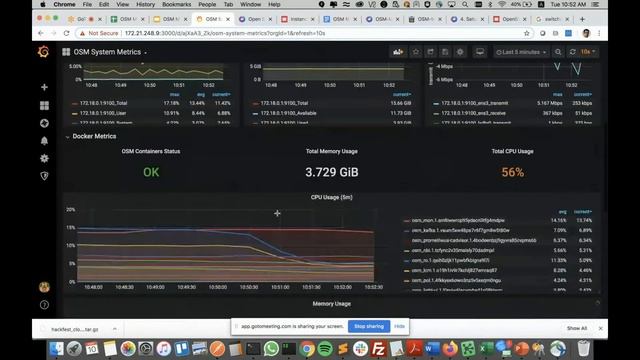Open a new Chrome tab with plus
This screenshot has width=640, height=360.
pos(582,19)
